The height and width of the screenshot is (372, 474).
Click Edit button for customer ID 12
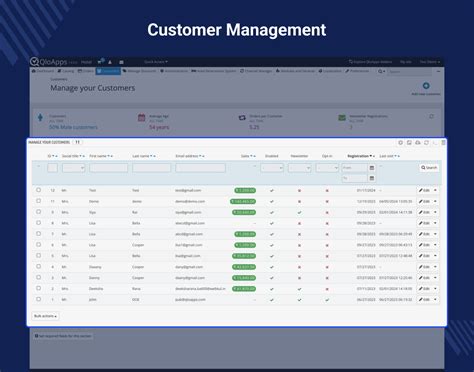(x=424, y=190)
